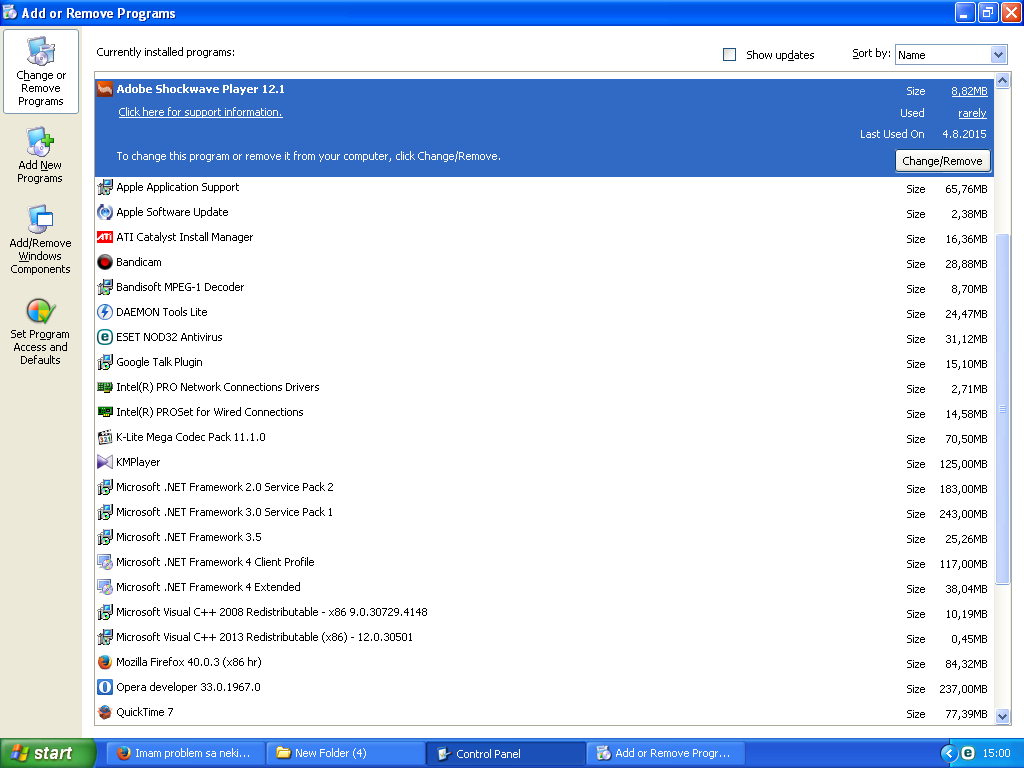Image resolution: width=1024 pixels, height=768 pixels.
Task: Click the Adobe Shockwave Player icon
Action: [x=104, y=89]
